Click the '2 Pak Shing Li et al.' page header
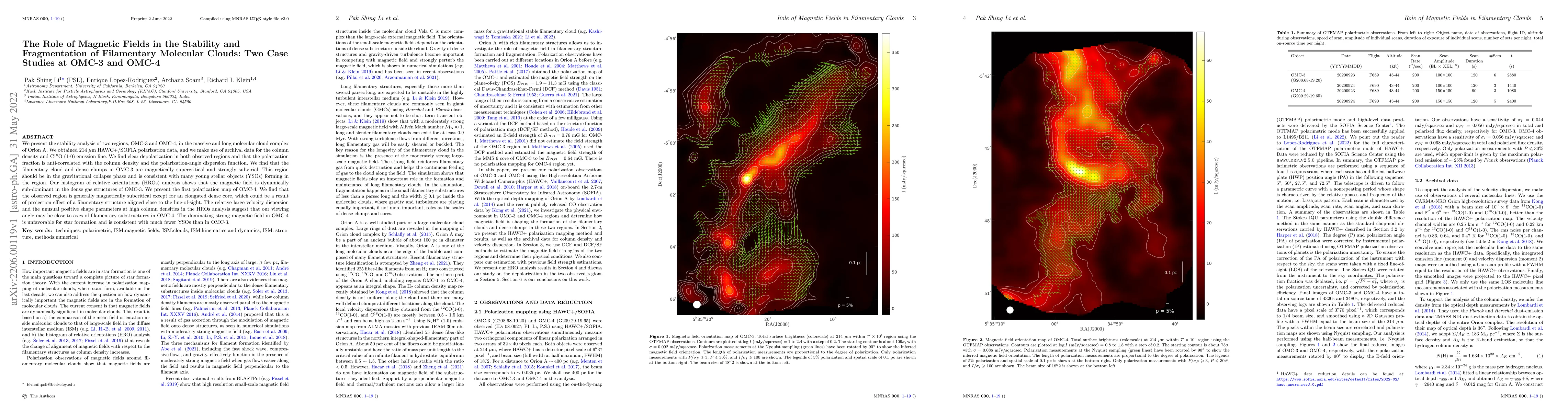1568x412 pixels. tap(367, 18)
